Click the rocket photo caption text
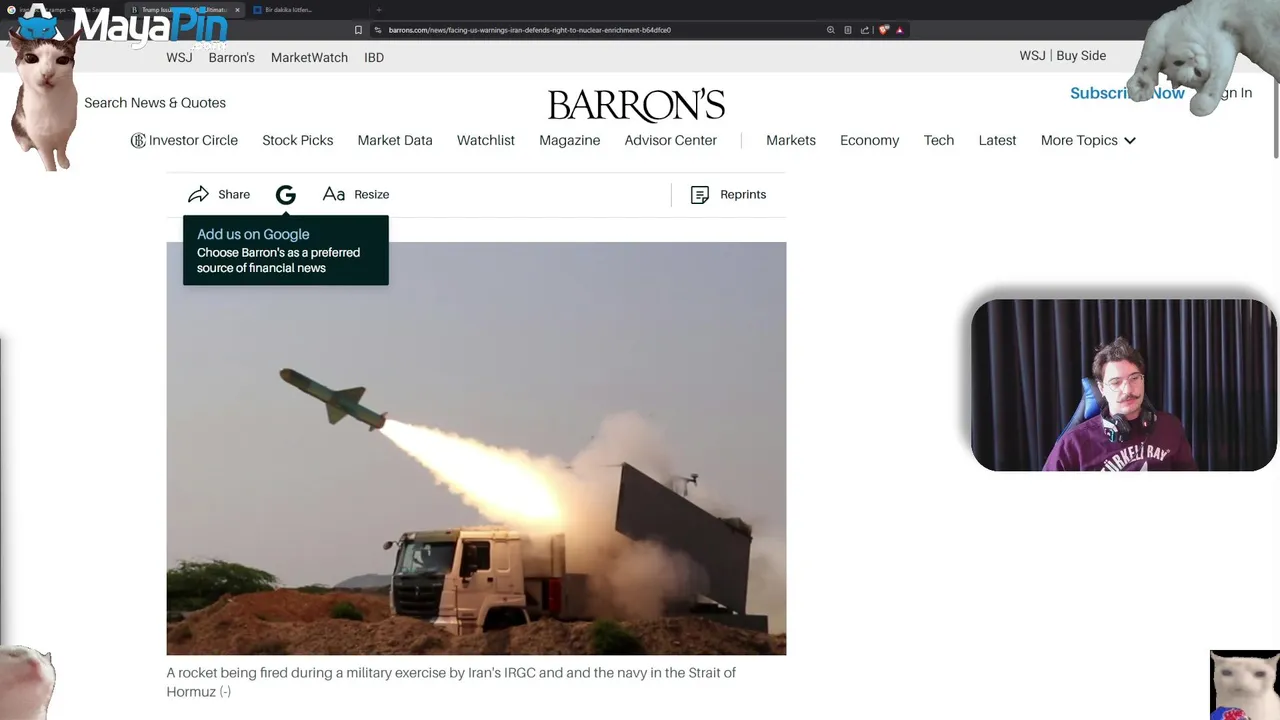The height and width of the screenshot is (720, 1280). pyautogui.click(x=451, y=682)
